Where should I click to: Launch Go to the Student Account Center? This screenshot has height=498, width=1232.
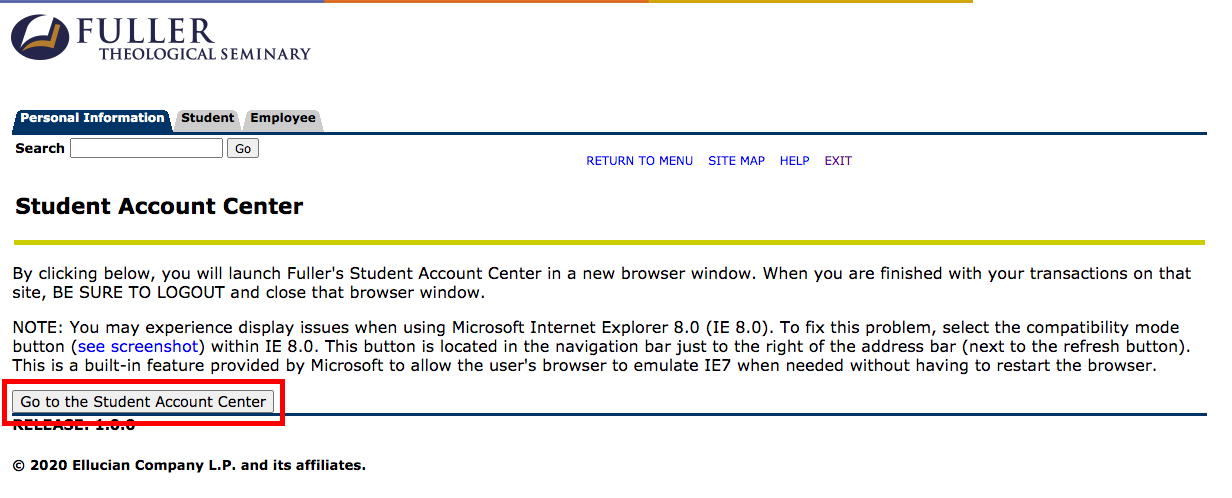pyautogui.click(x=144, y=401)
